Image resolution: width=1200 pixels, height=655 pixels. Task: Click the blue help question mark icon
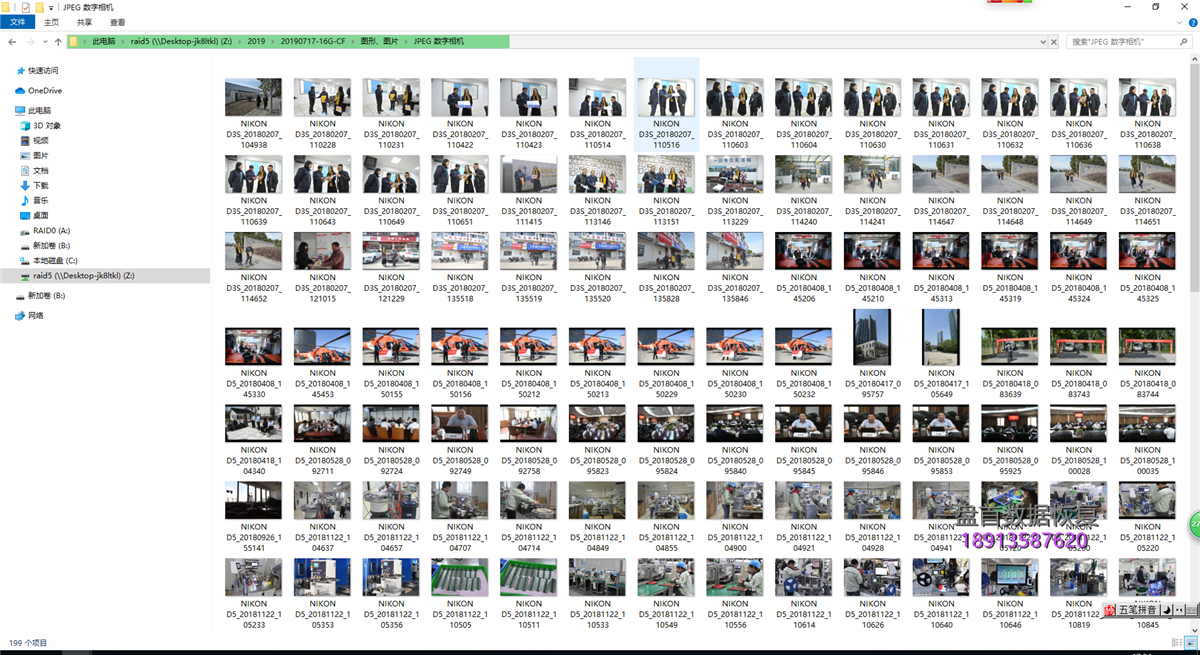coord(1191,22)
